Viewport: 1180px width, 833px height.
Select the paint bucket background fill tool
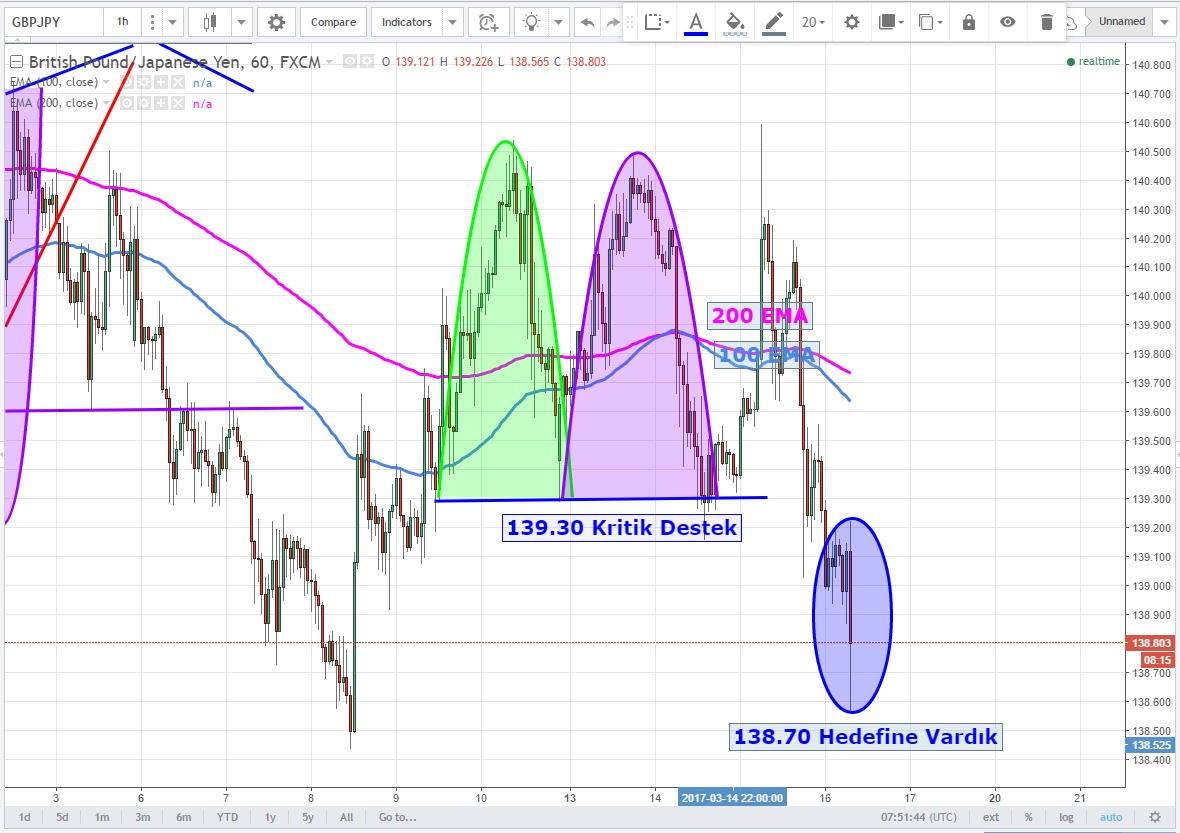(735, 22)
